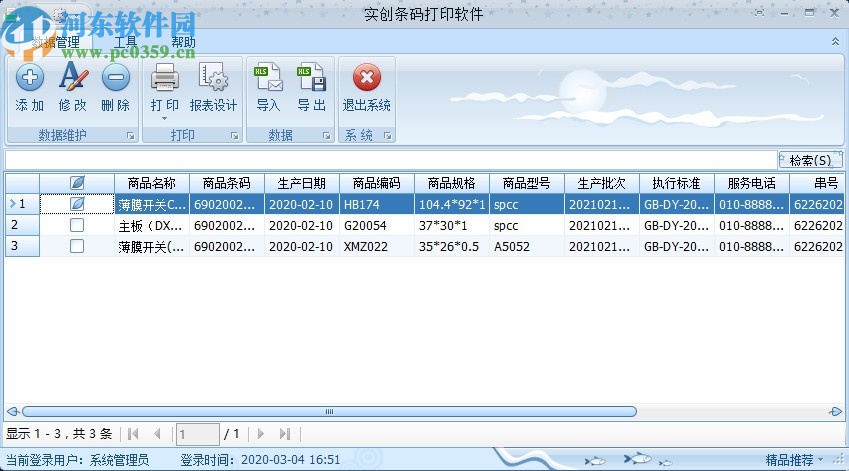Image resolution: width=849 pixels, height=471 pixels.
Task: Click the page number input box
Action: coord(198,434)
